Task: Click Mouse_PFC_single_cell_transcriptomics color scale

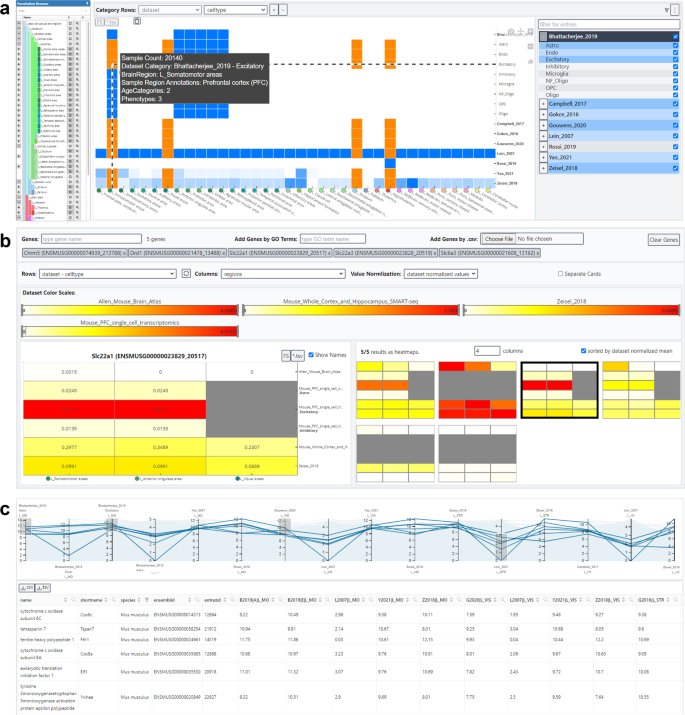Action: (x=130, y=332)
